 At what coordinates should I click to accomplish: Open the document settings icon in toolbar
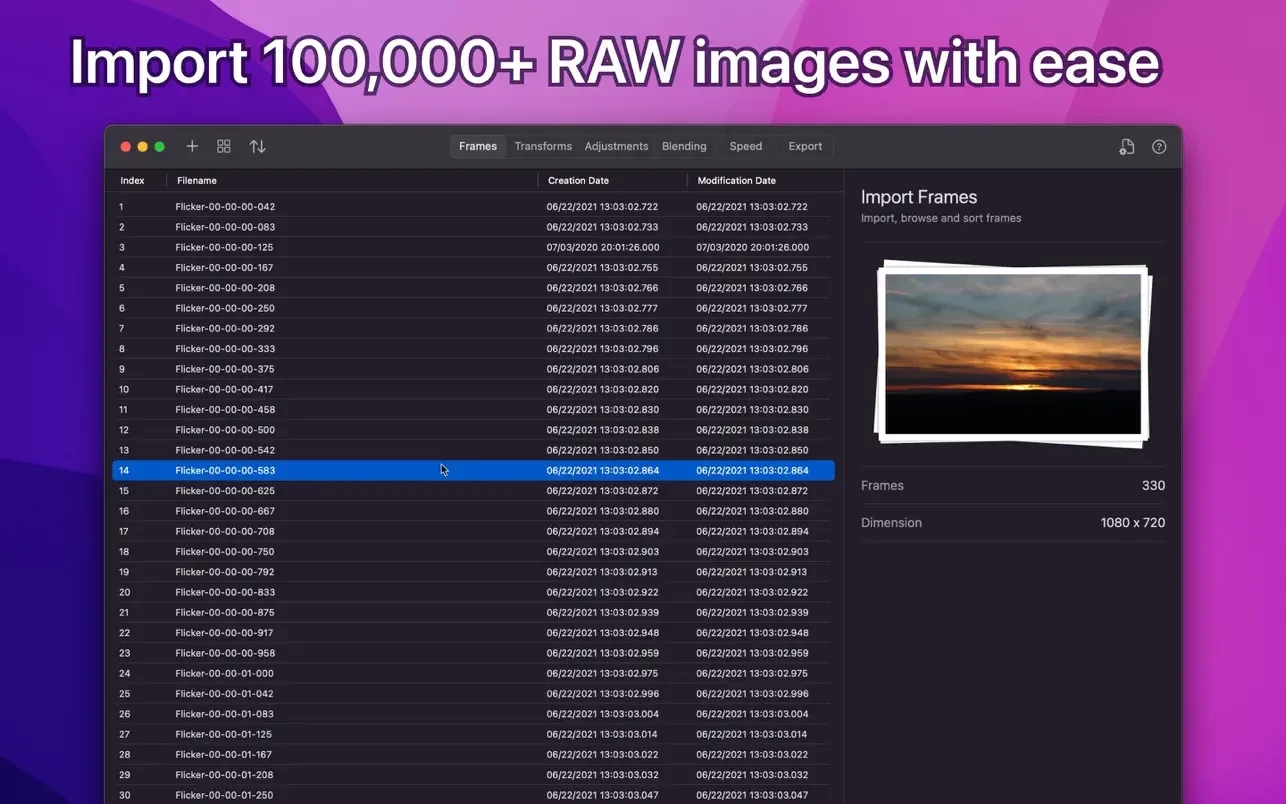tap(1126, 147)
